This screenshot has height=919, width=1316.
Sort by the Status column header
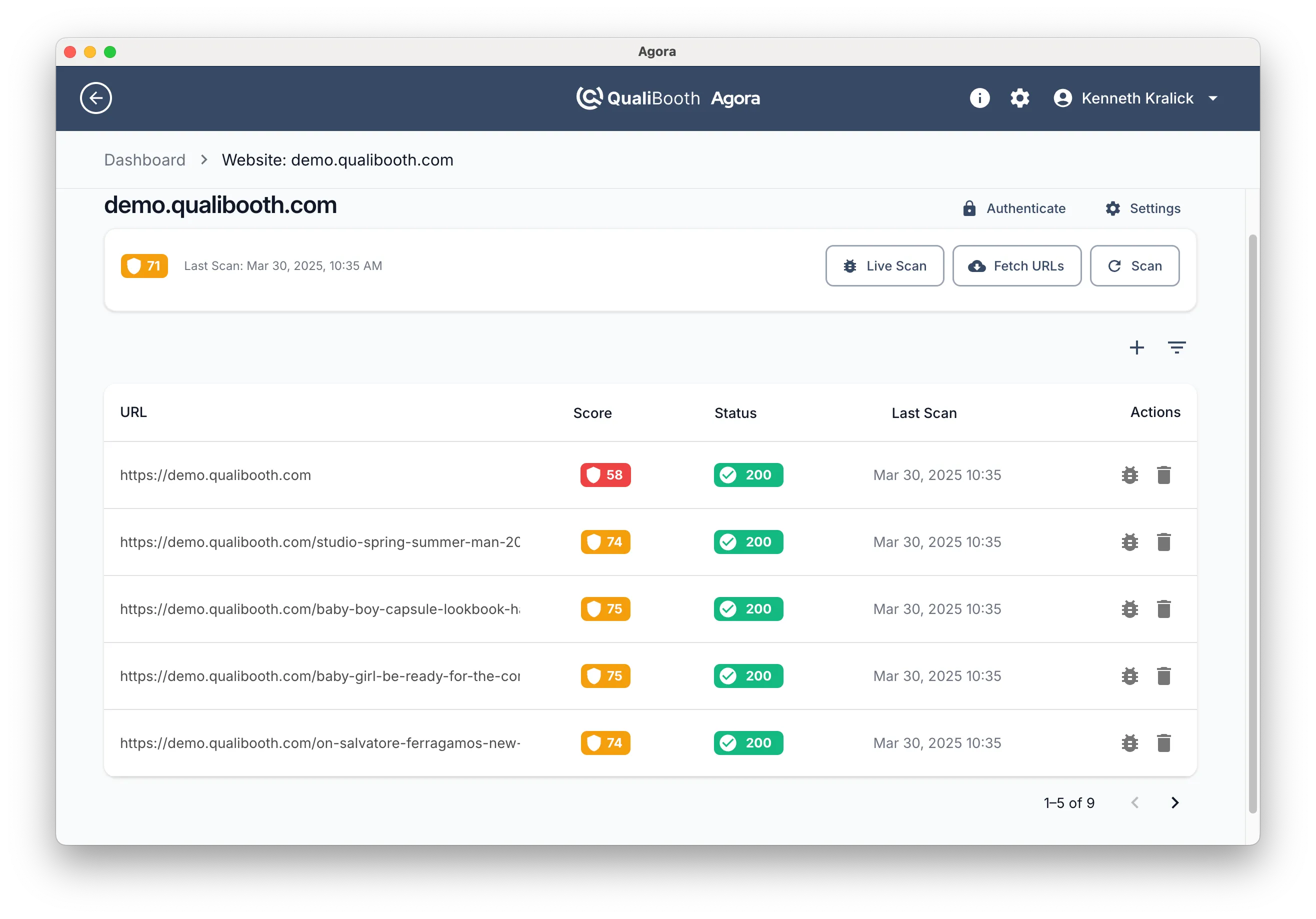735,413
